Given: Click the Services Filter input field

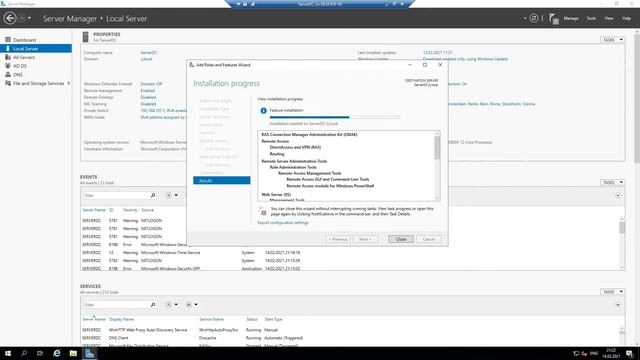Looking at the screenshot, I should click(x=116, y=305).
